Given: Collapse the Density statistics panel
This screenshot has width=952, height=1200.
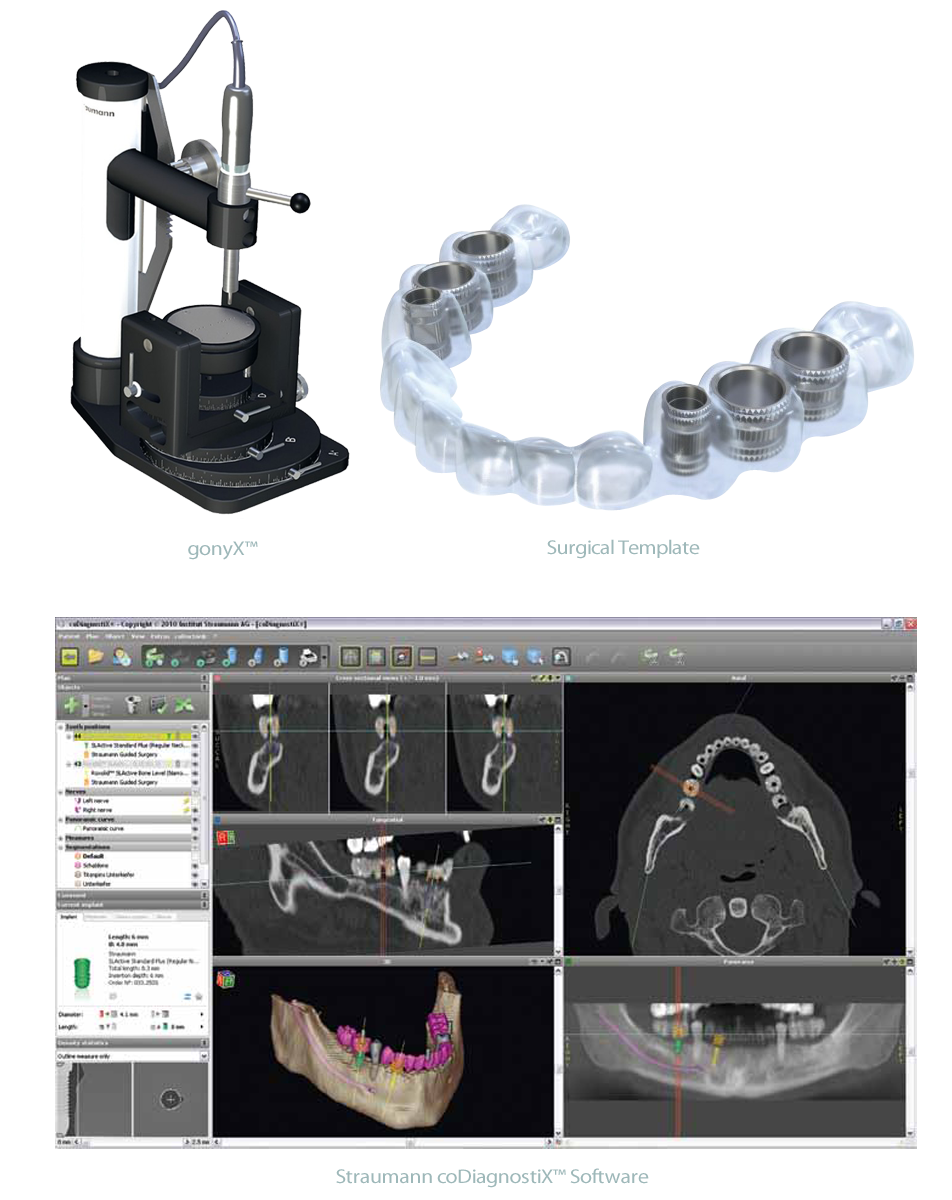Looking at the screenshot, I should (204, 1043).
